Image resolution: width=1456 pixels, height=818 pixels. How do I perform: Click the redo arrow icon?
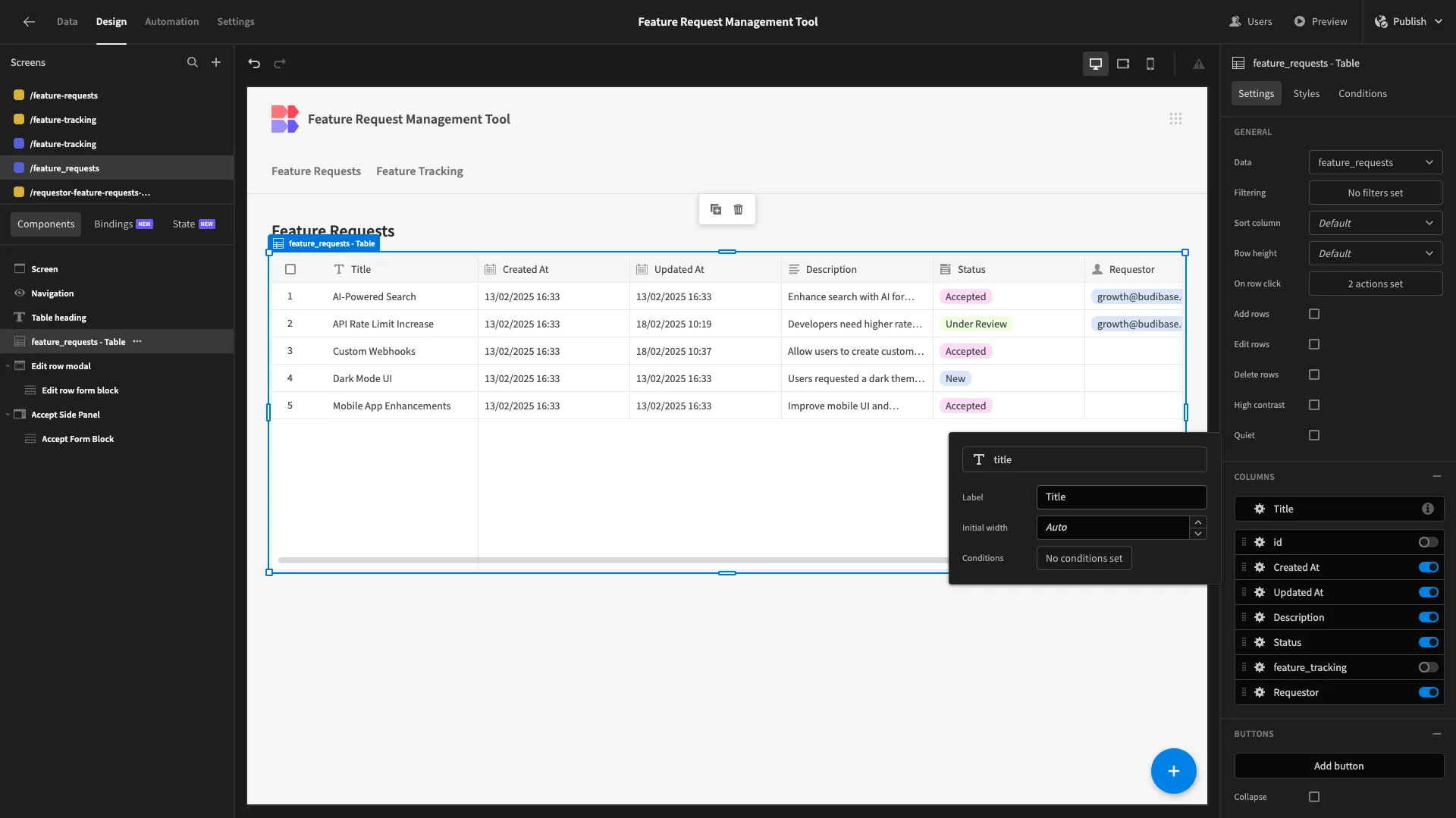[280, 63]
